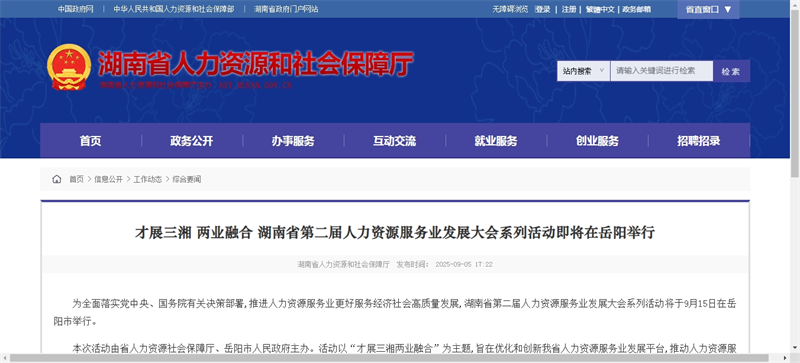Click the 无障碍浏览 accessibility link

510,9
